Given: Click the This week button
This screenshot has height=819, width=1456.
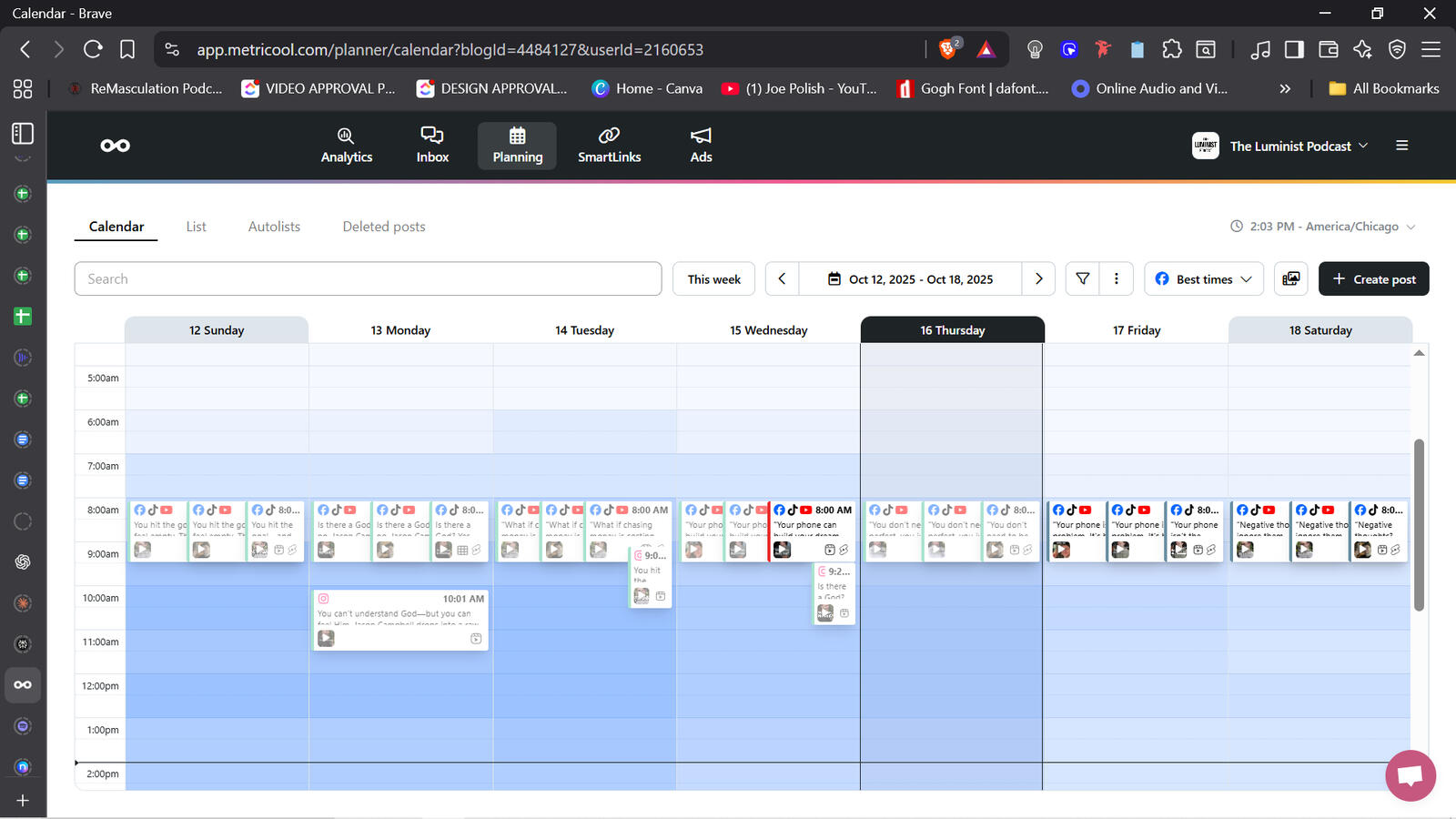Looking at the screenshot, I should [714, 278].
